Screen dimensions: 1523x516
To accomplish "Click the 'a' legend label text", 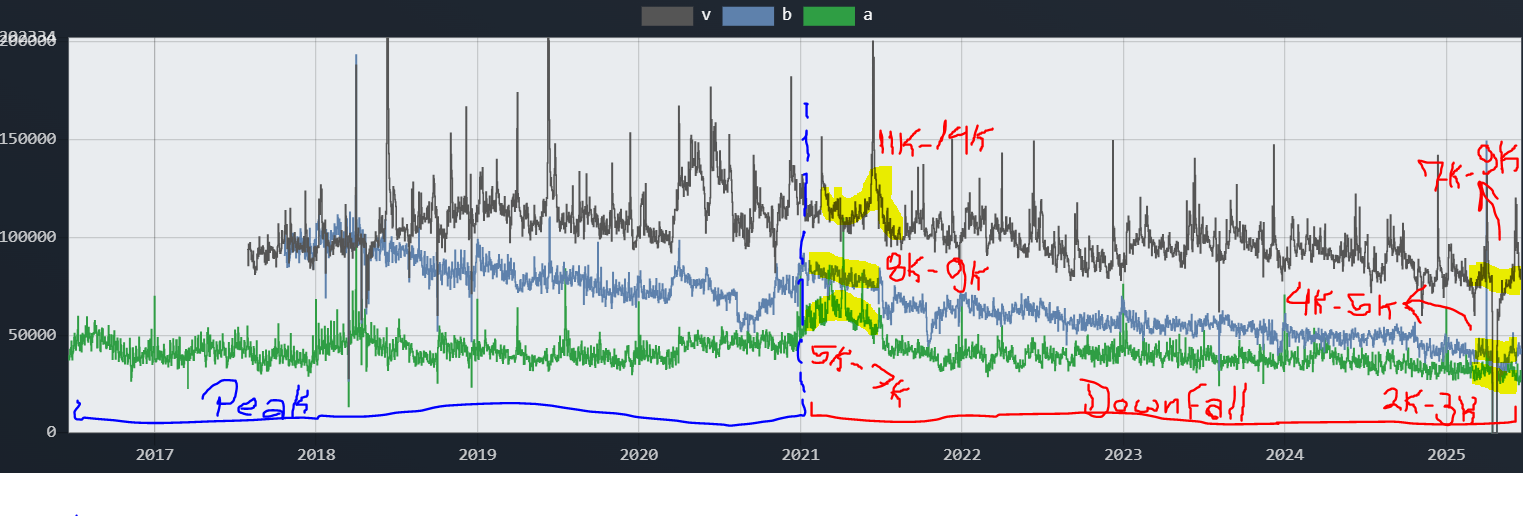I will 868,16.
